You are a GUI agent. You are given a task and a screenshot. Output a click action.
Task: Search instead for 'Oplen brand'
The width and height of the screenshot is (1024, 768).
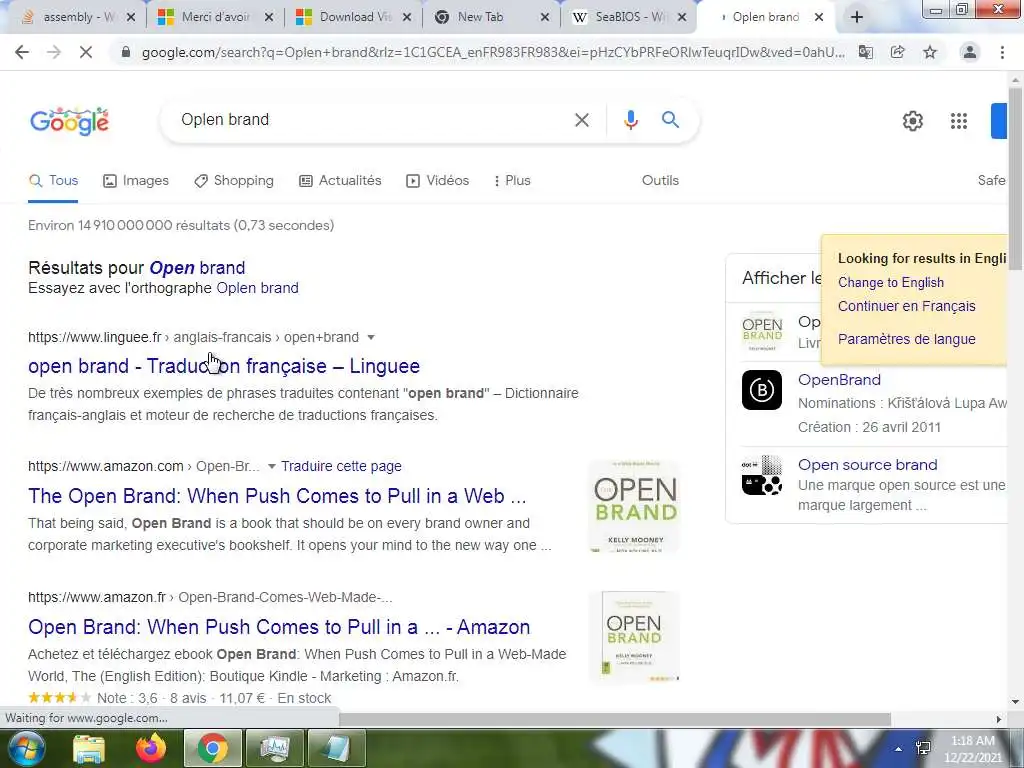point(257,288)
